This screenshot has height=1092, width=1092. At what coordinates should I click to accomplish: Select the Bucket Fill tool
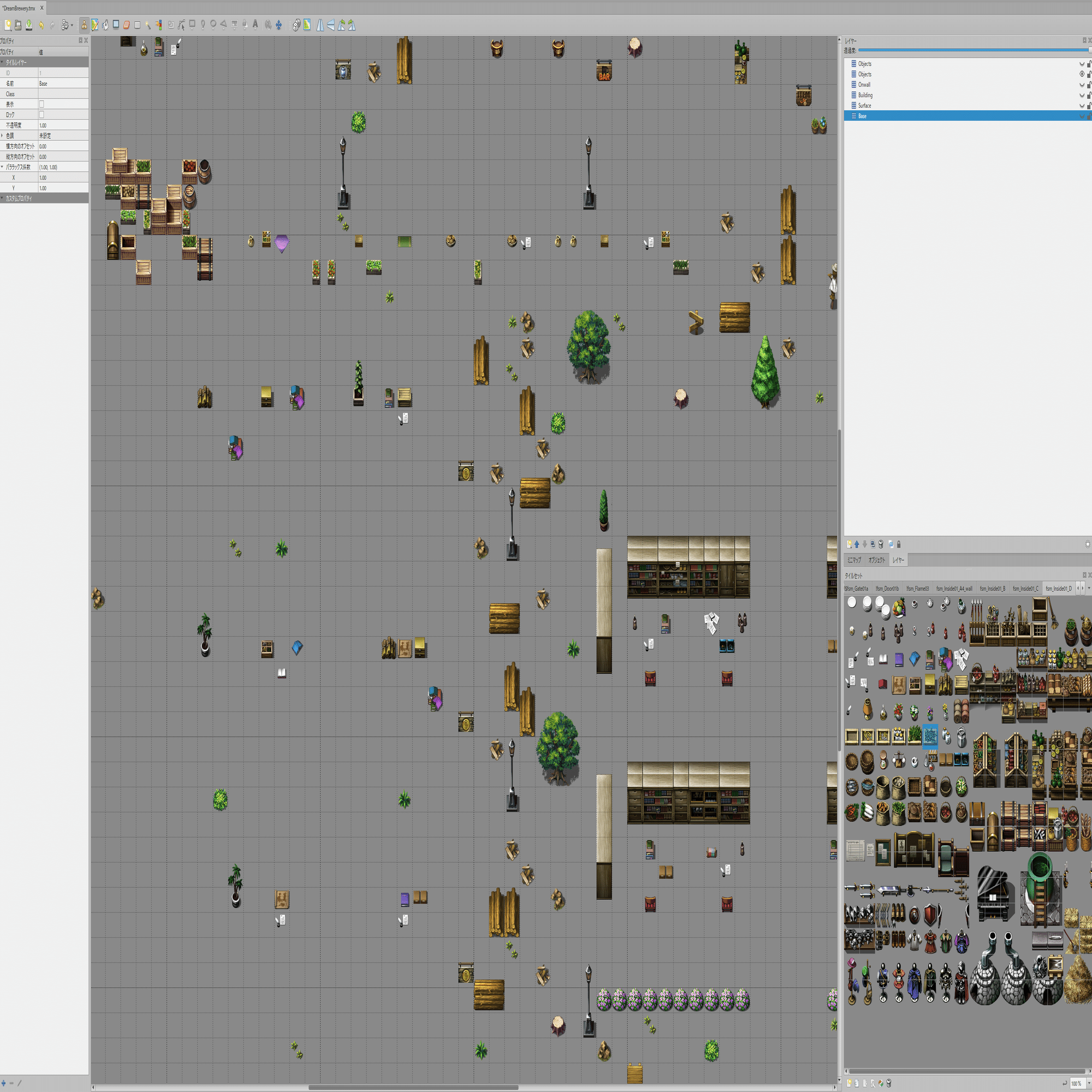tap(106, 25)
